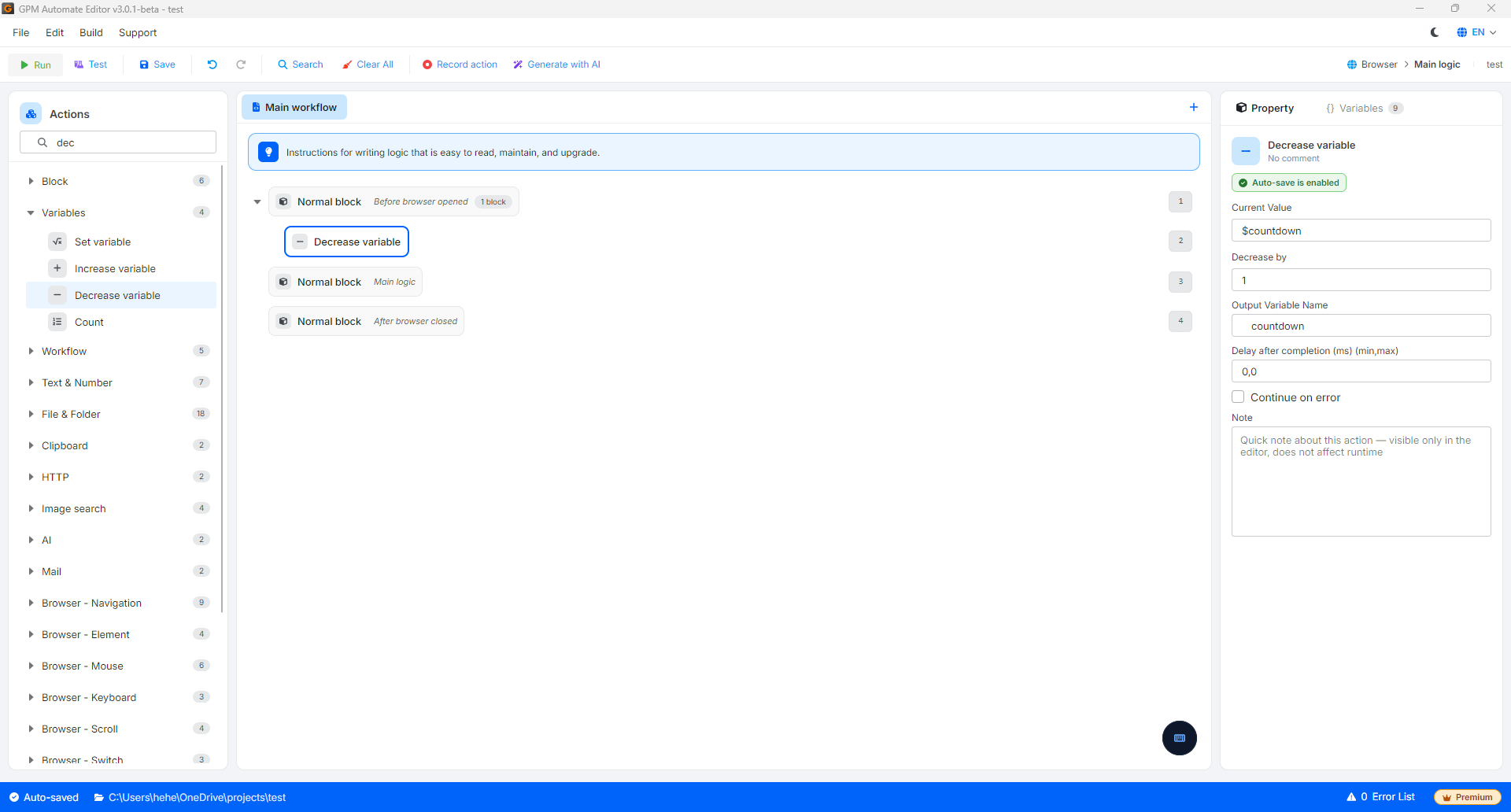
Task: Click the Run button
Action: 35,65
